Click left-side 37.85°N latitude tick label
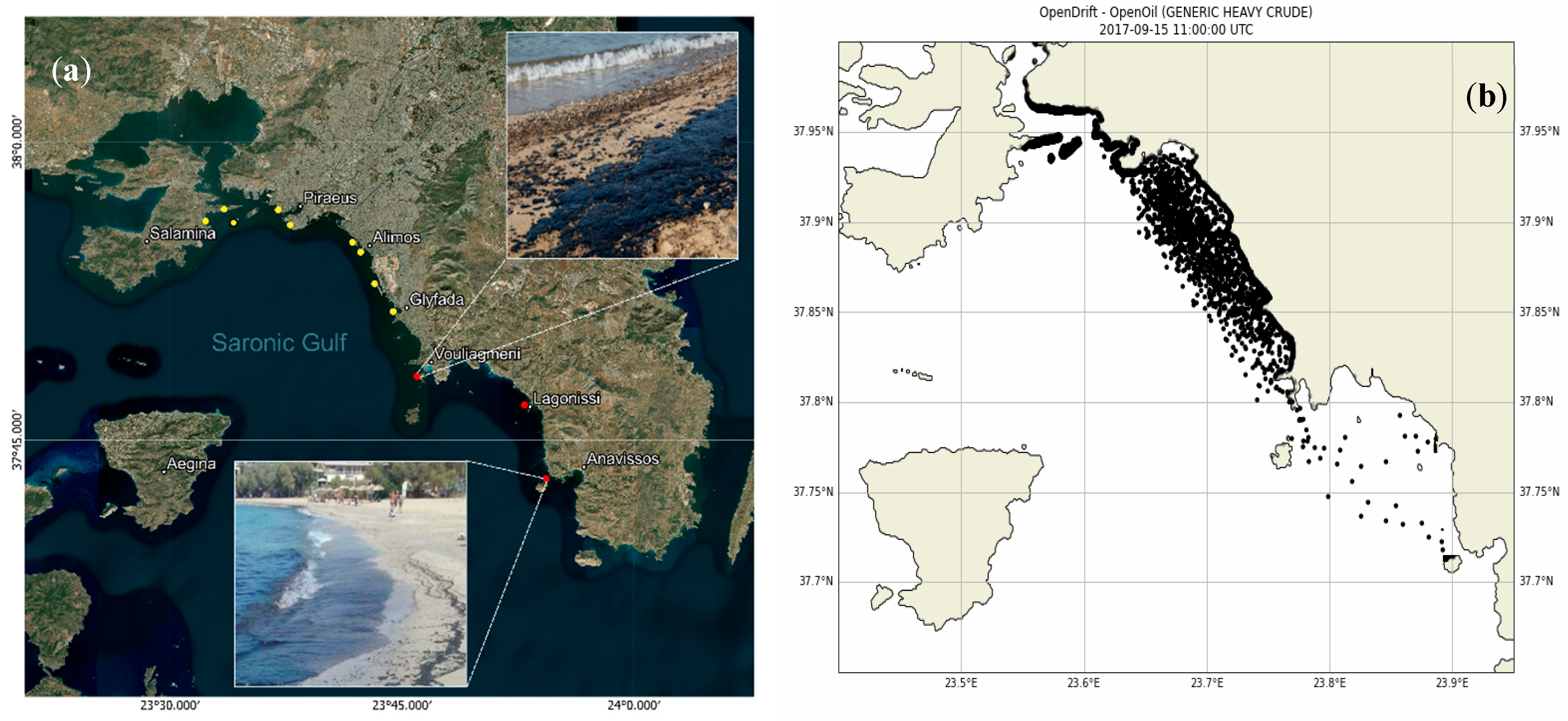This screenshot has height=721, width=1568. click(813, 312)
